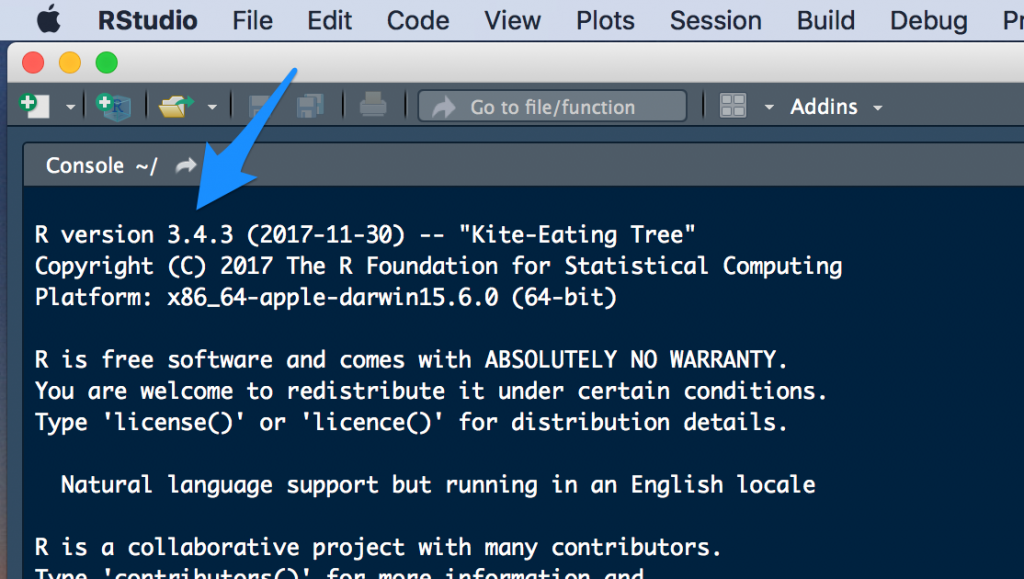Click the Print icon
This screenshot has width=1024, height=579.
point(373,105)
